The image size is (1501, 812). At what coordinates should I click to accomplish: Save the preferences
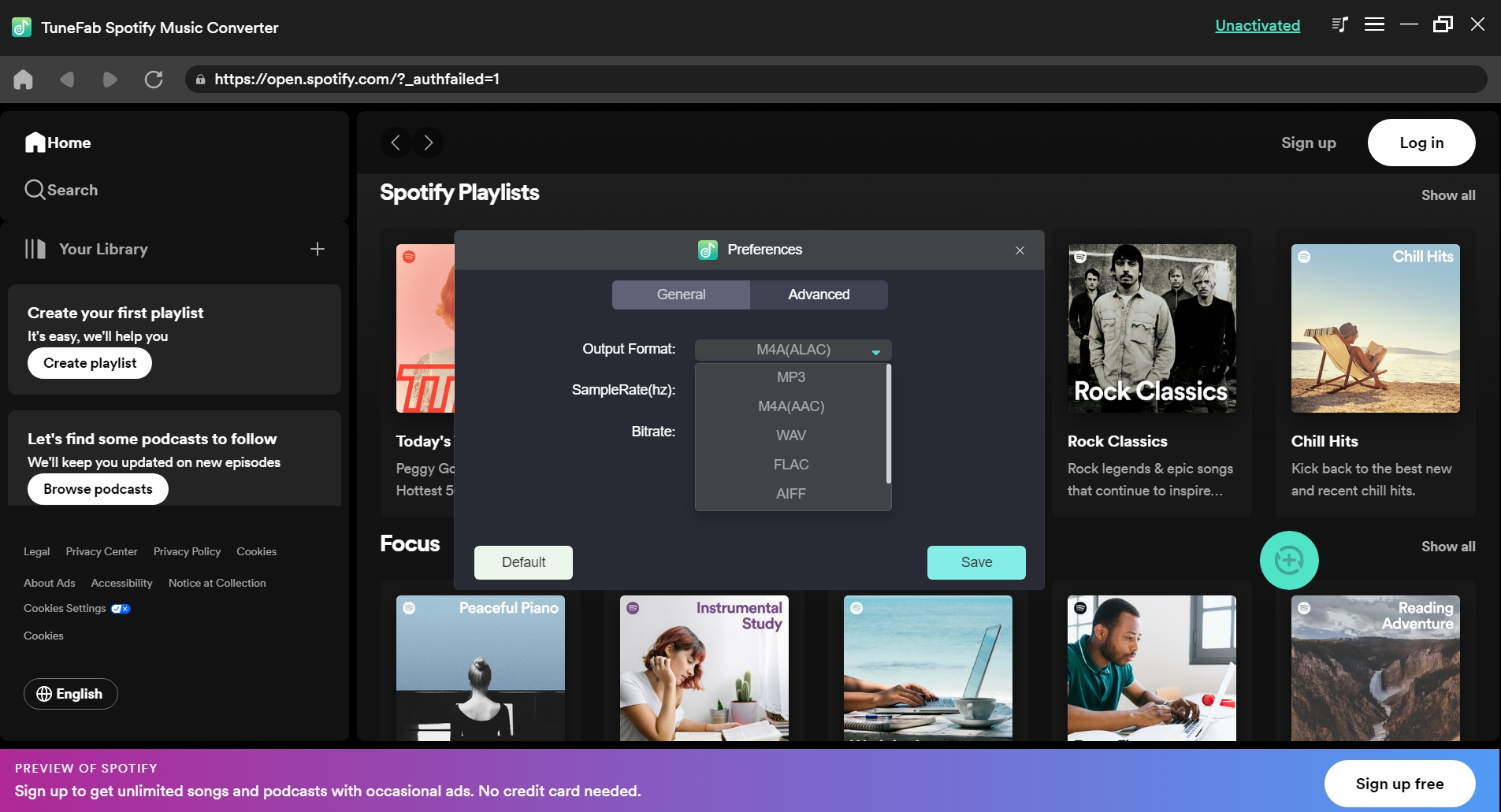pos(976,562)
